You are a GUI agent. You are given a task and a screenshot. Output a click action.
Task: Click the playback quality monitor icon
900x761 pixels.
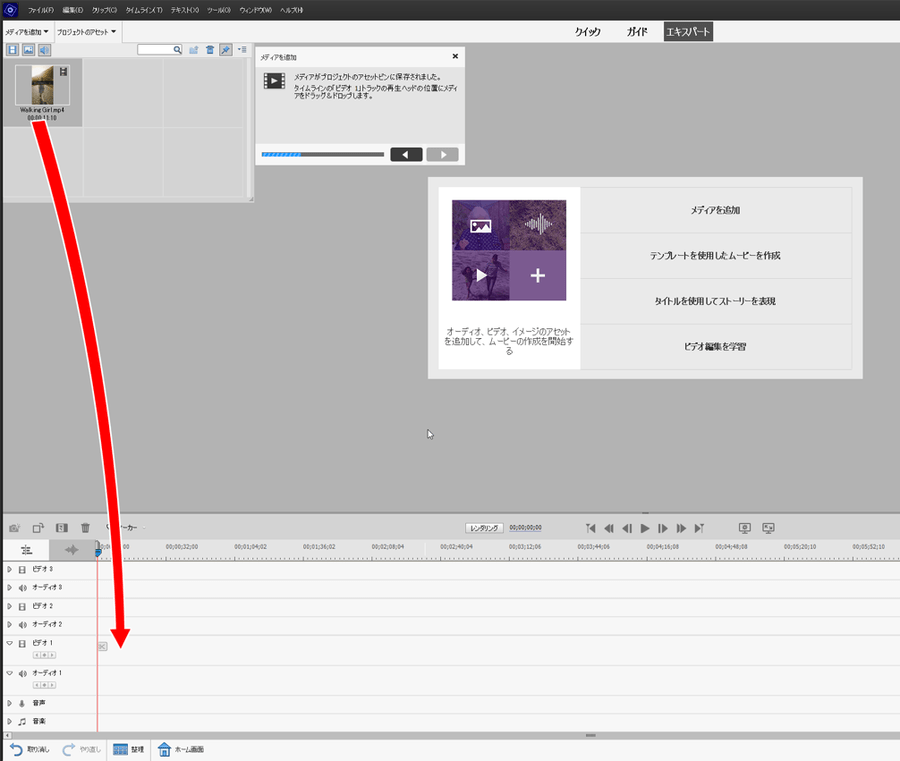pos(744,528)
